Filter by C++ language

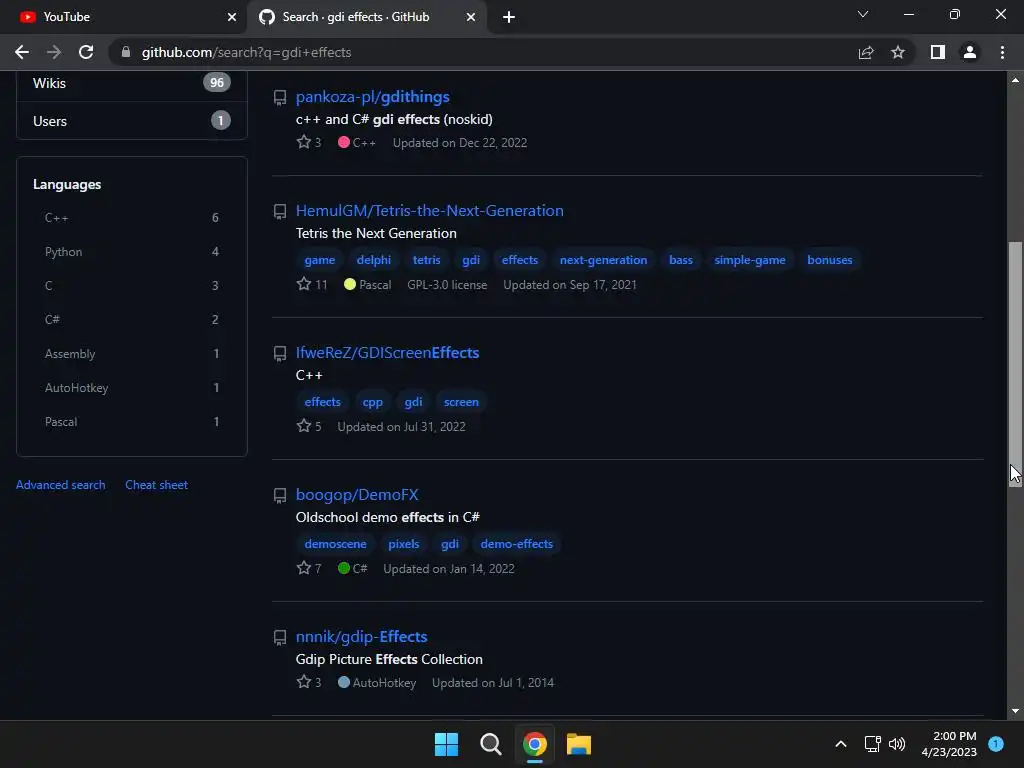click(x=131, y=217)
